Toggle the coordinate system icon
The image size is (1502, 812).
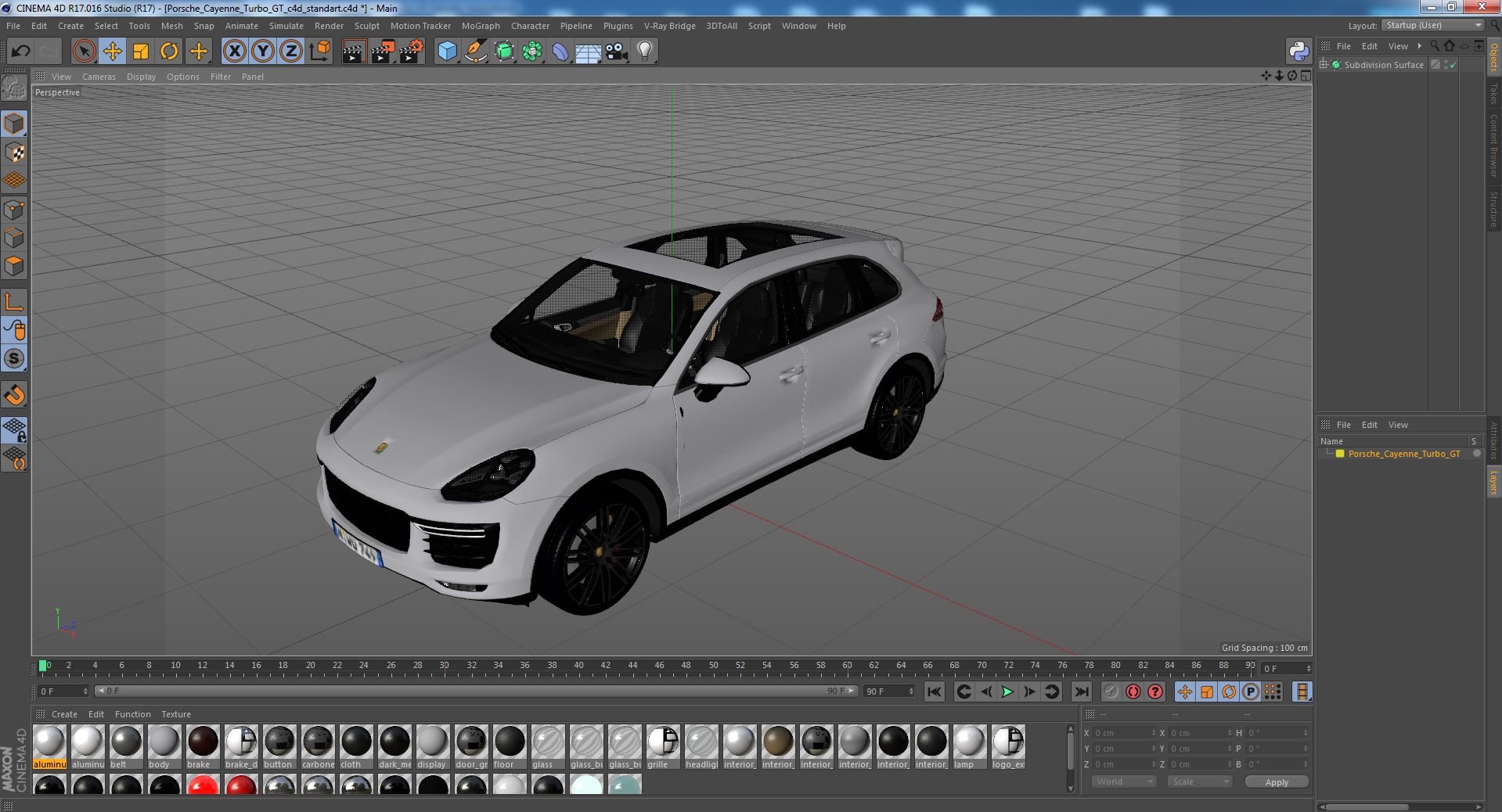(320, 52)
